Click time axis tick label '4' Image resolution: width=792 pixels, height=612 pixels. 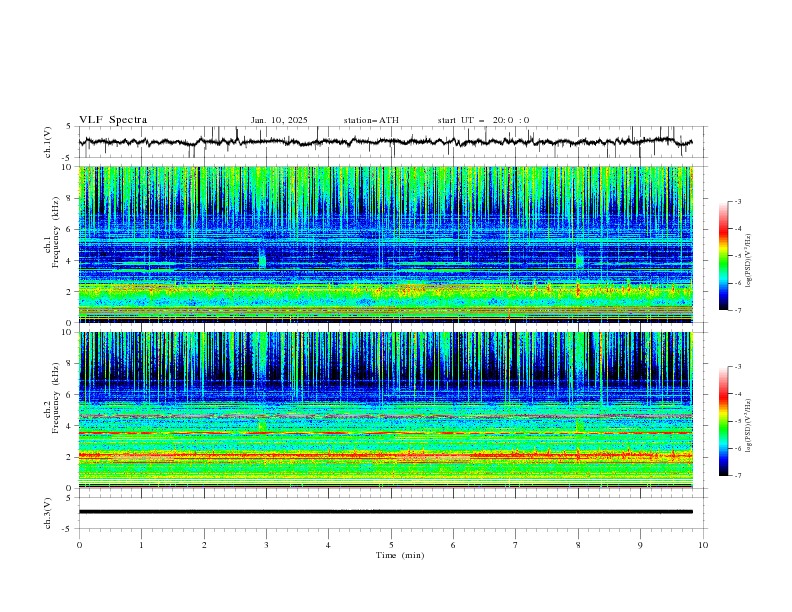pos(329,545)
